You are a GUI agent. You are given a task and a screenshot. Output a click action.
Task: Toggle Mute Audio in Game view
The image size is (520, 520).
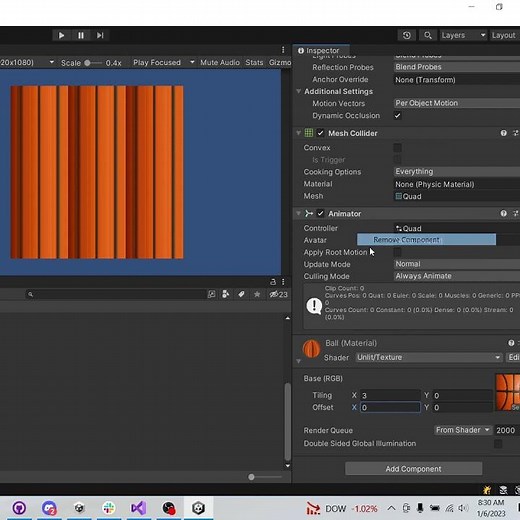tap(220, 63)
